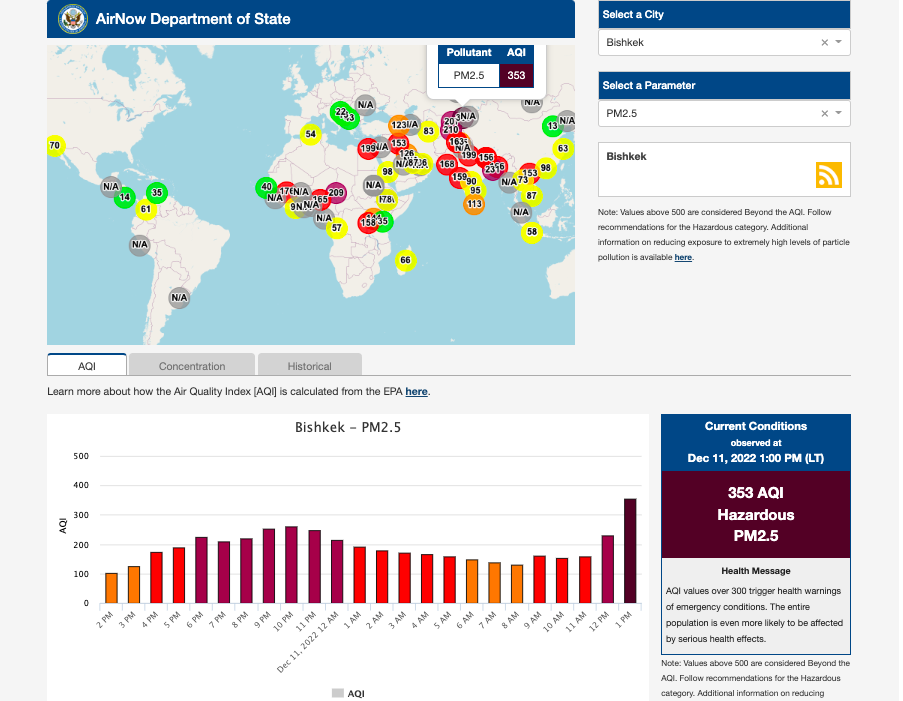Switch to the Historical tab
Screen dimensions: 903x701
point(309,366)
